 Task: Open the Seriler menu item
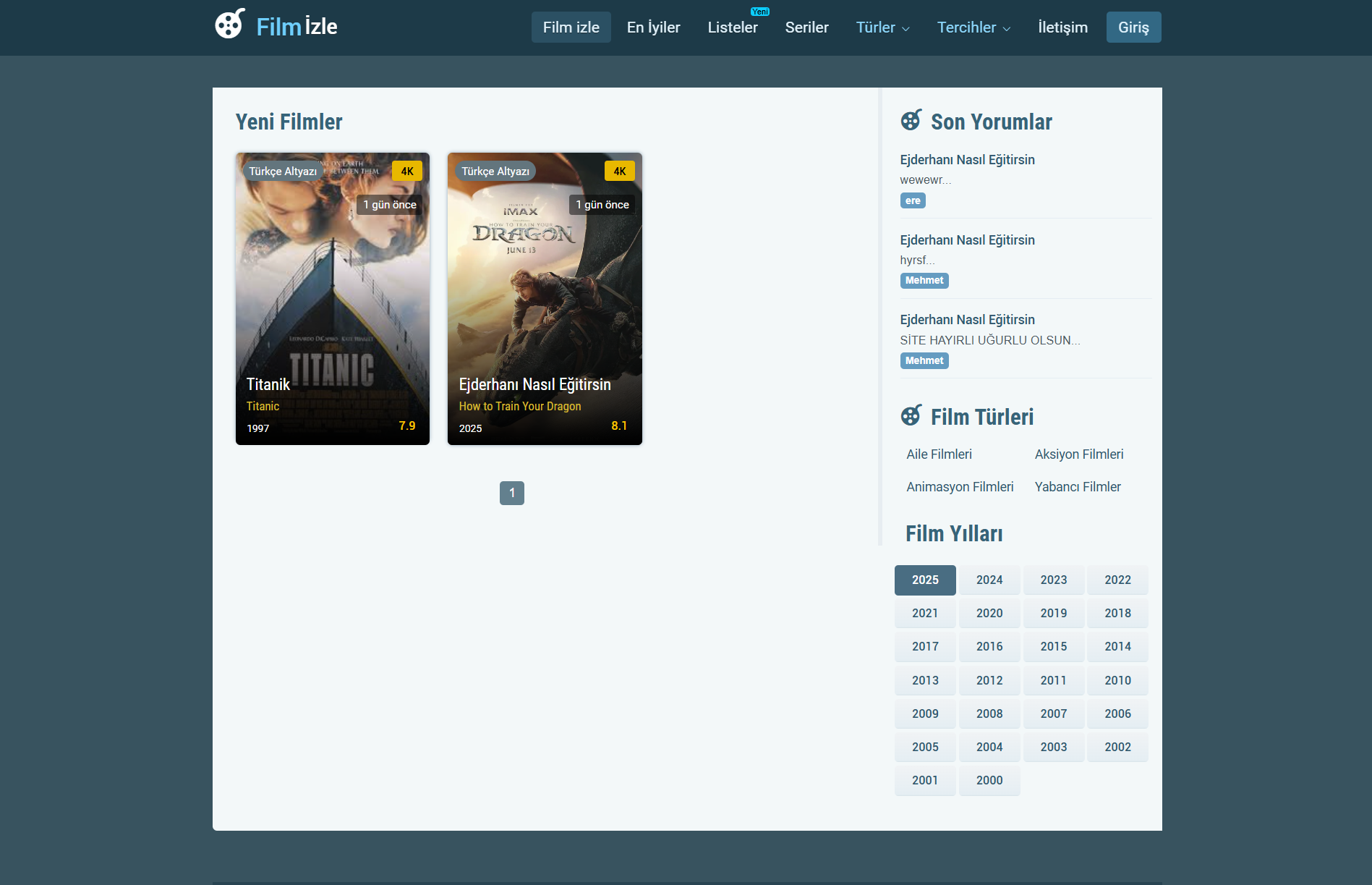(807, 27)
